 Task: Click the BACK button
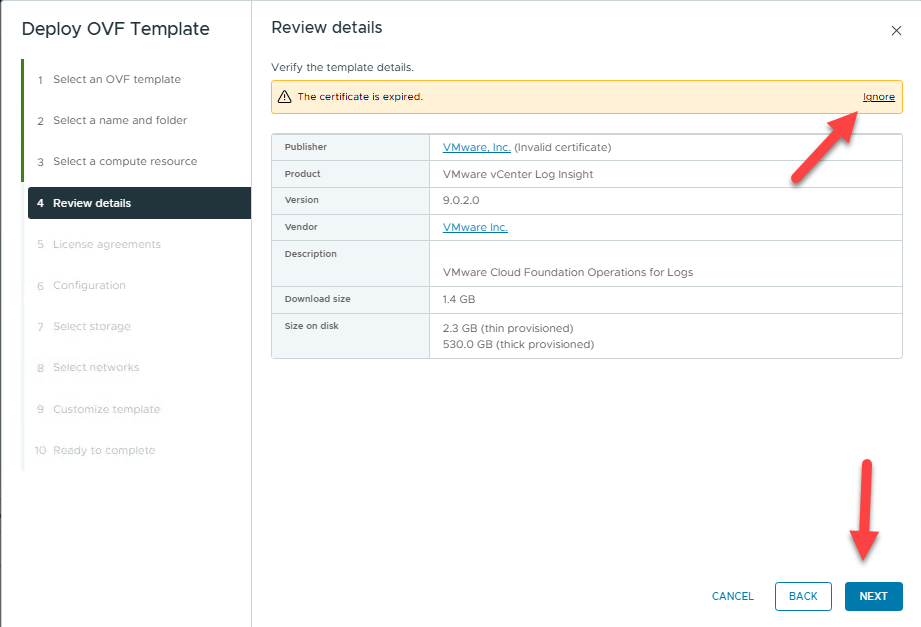[803, 596]
